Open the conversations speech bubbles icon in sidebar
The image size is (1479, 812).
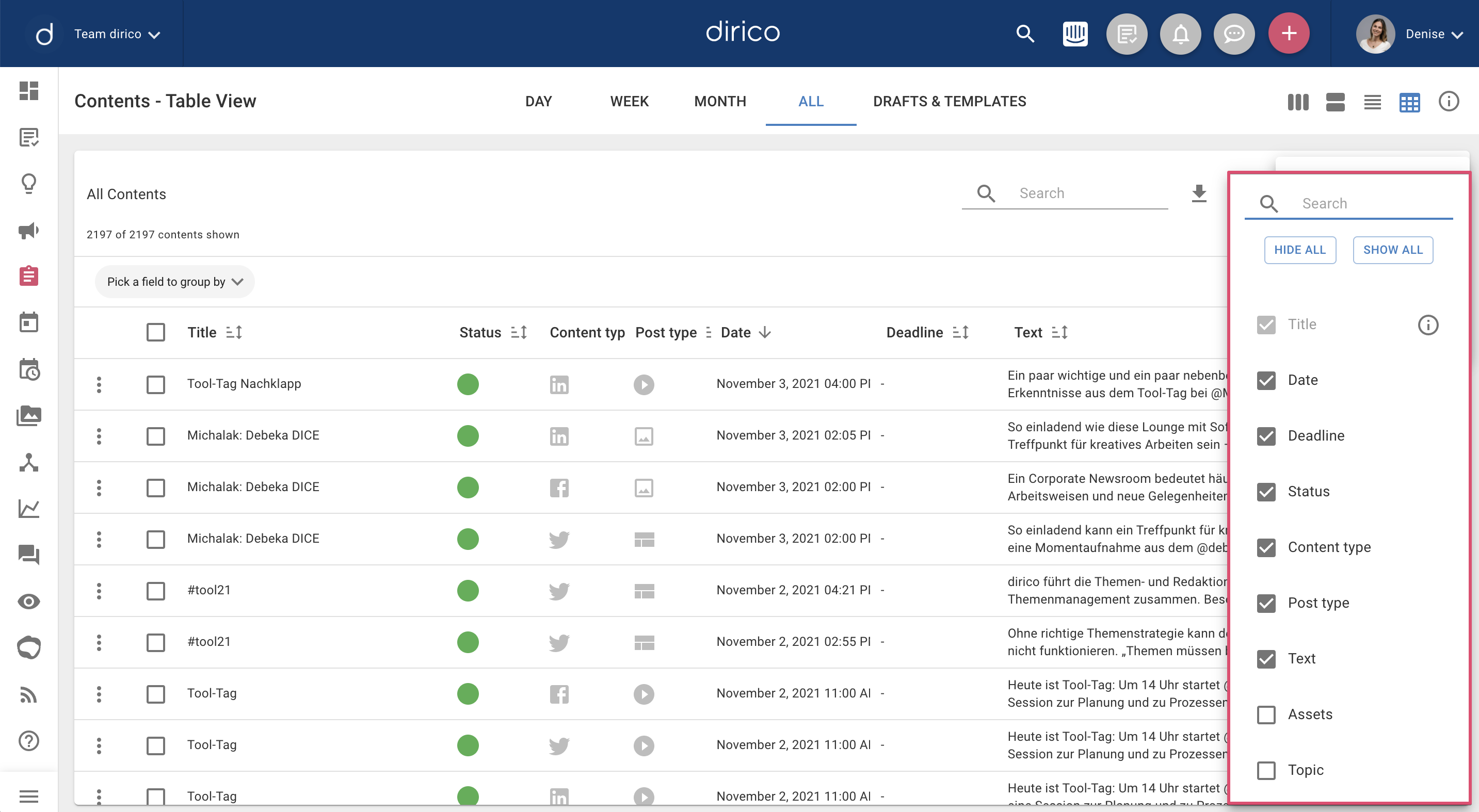click(x=29, y=555)
